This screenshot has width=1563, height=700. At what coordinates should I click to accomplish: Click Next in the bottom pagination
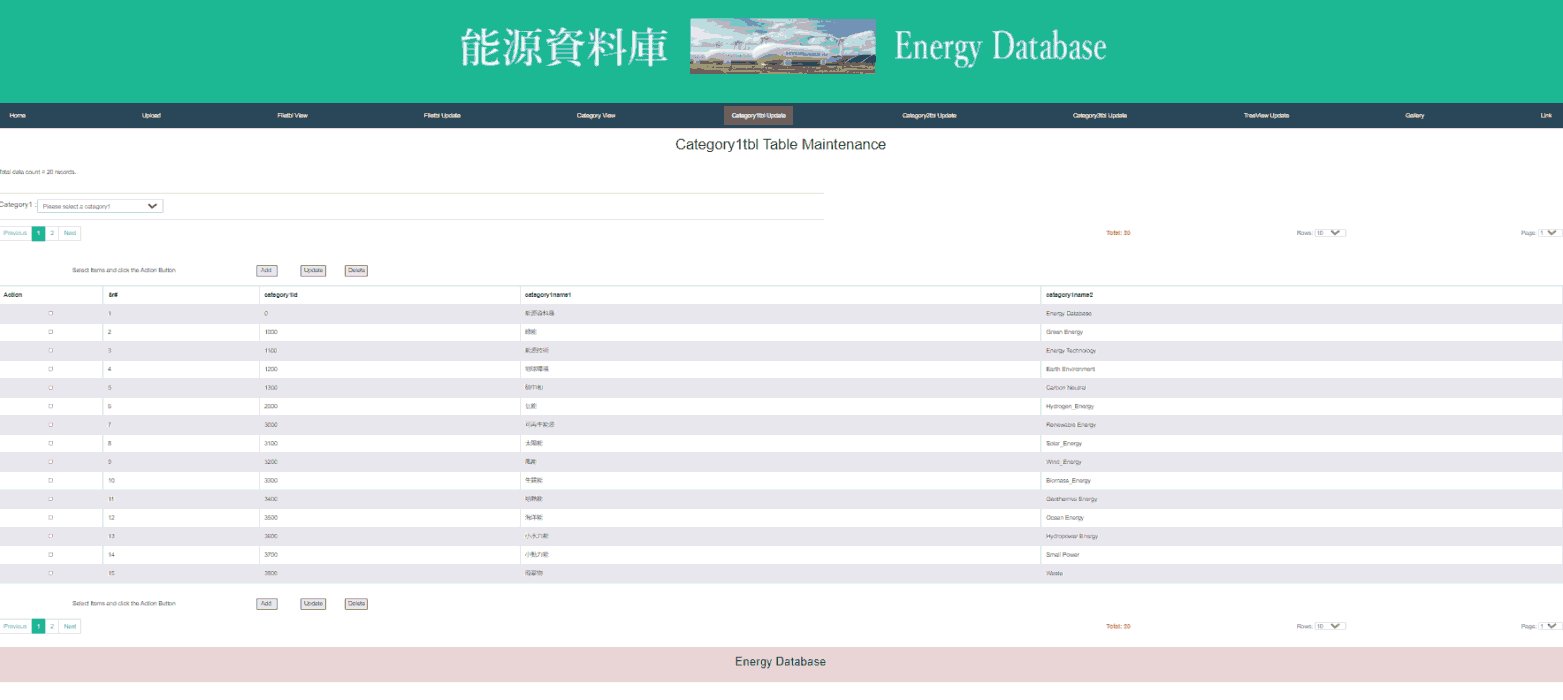point(70,626)
